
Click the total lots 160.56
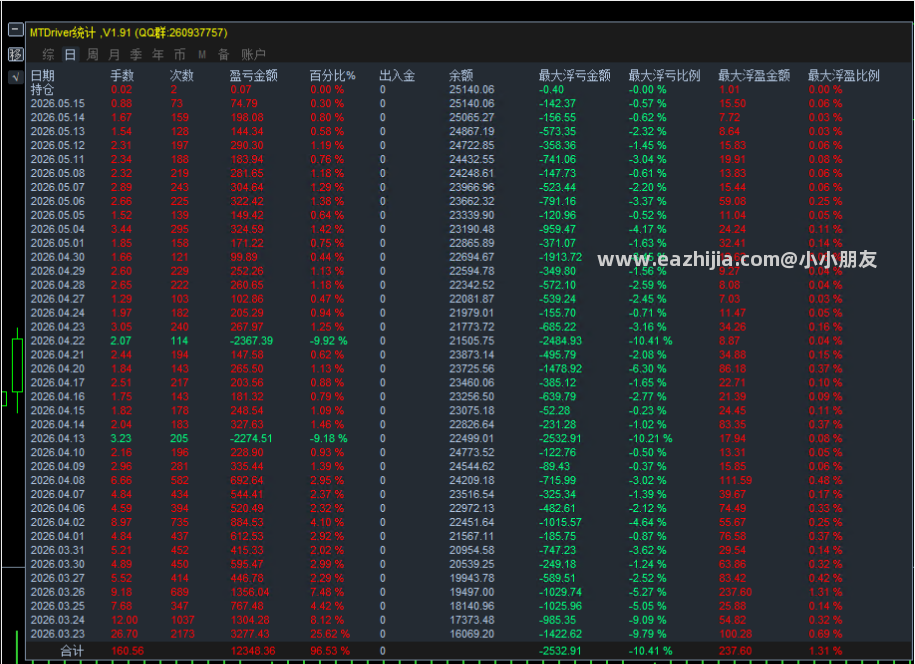(127, 651)
